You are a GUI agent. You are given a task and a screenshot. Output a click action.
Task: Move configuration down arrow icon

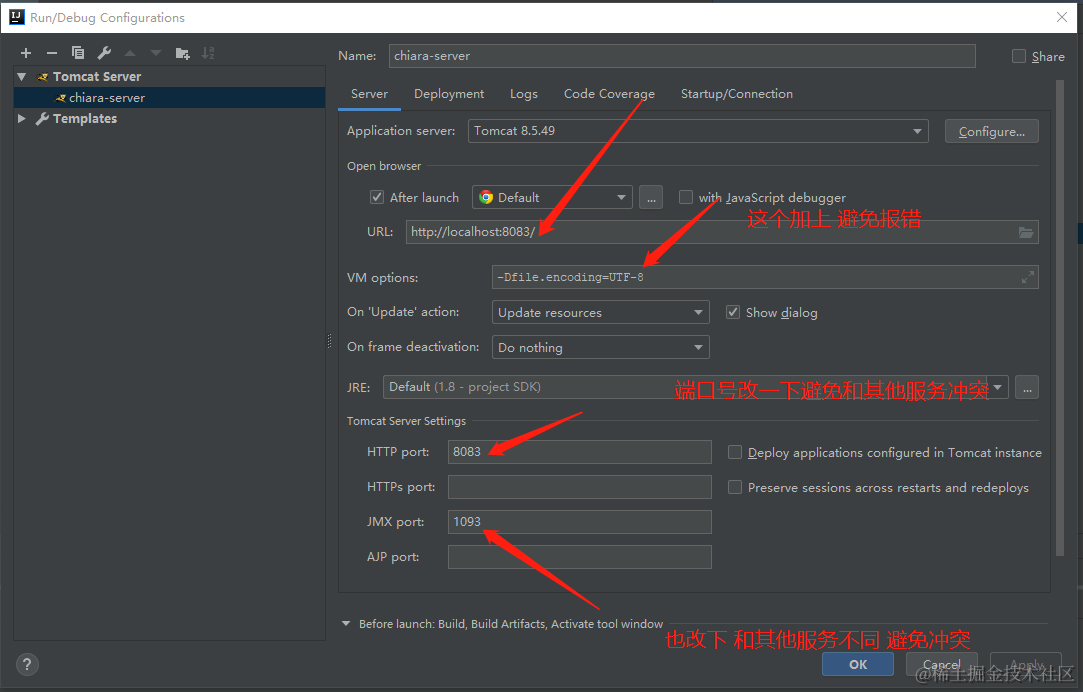click(156, 53)
